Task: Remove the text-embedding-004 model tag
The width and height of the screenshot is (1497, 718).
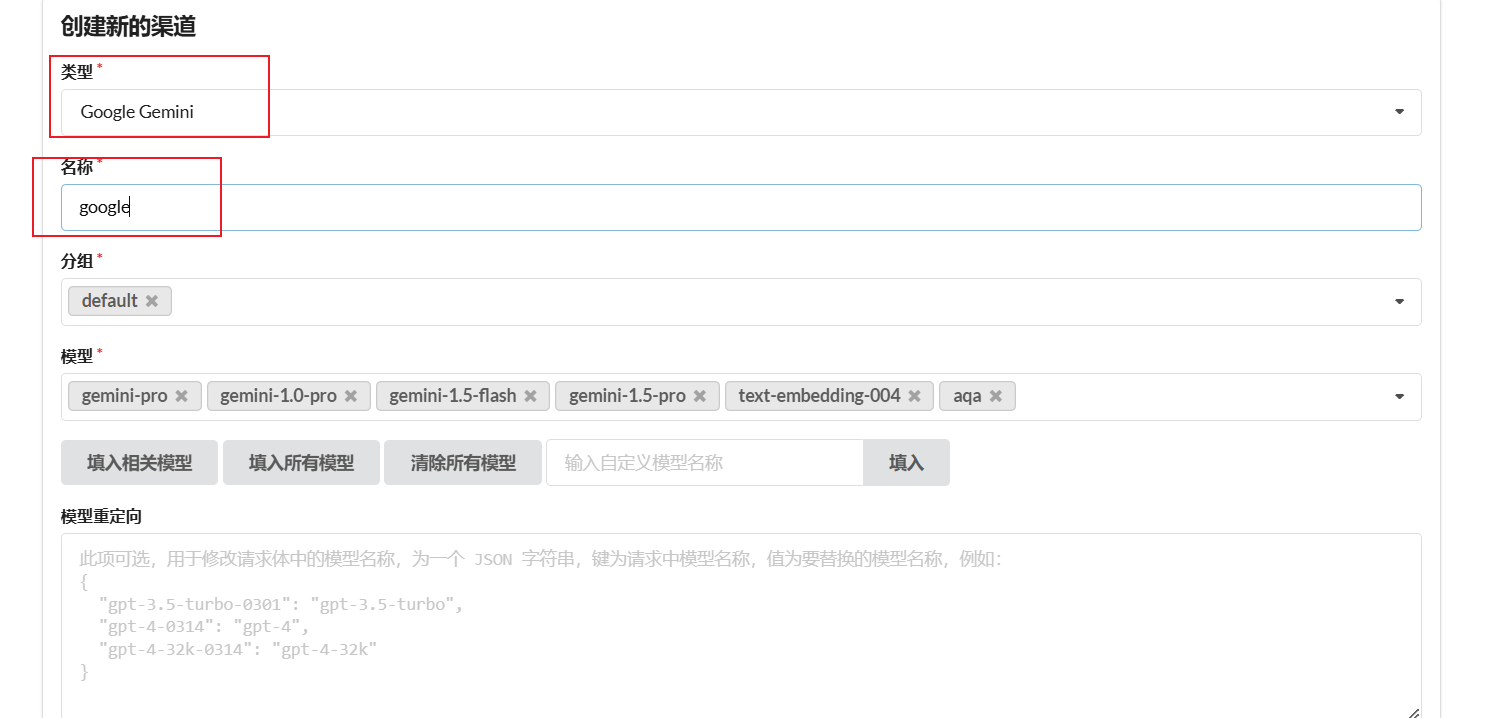Action: (914, 395)
